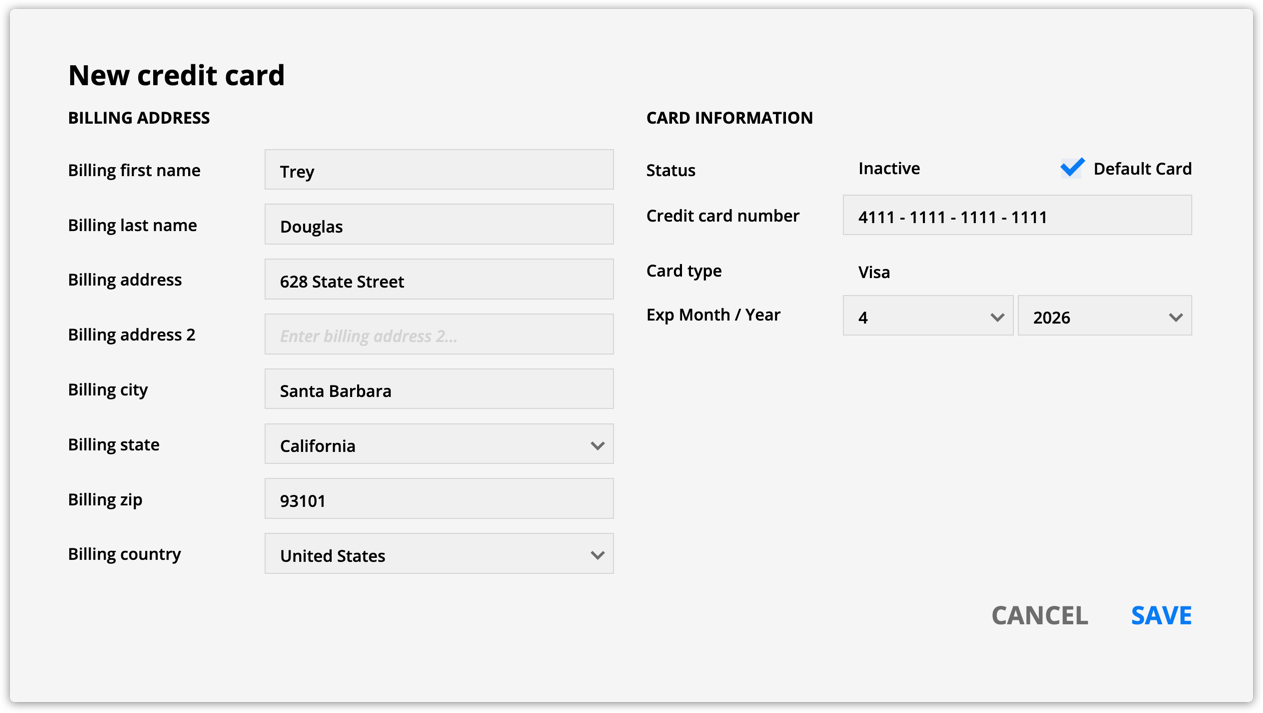Select the Credit card number field
This screenshot has width=1263, height=713.
coord(1017,215)
